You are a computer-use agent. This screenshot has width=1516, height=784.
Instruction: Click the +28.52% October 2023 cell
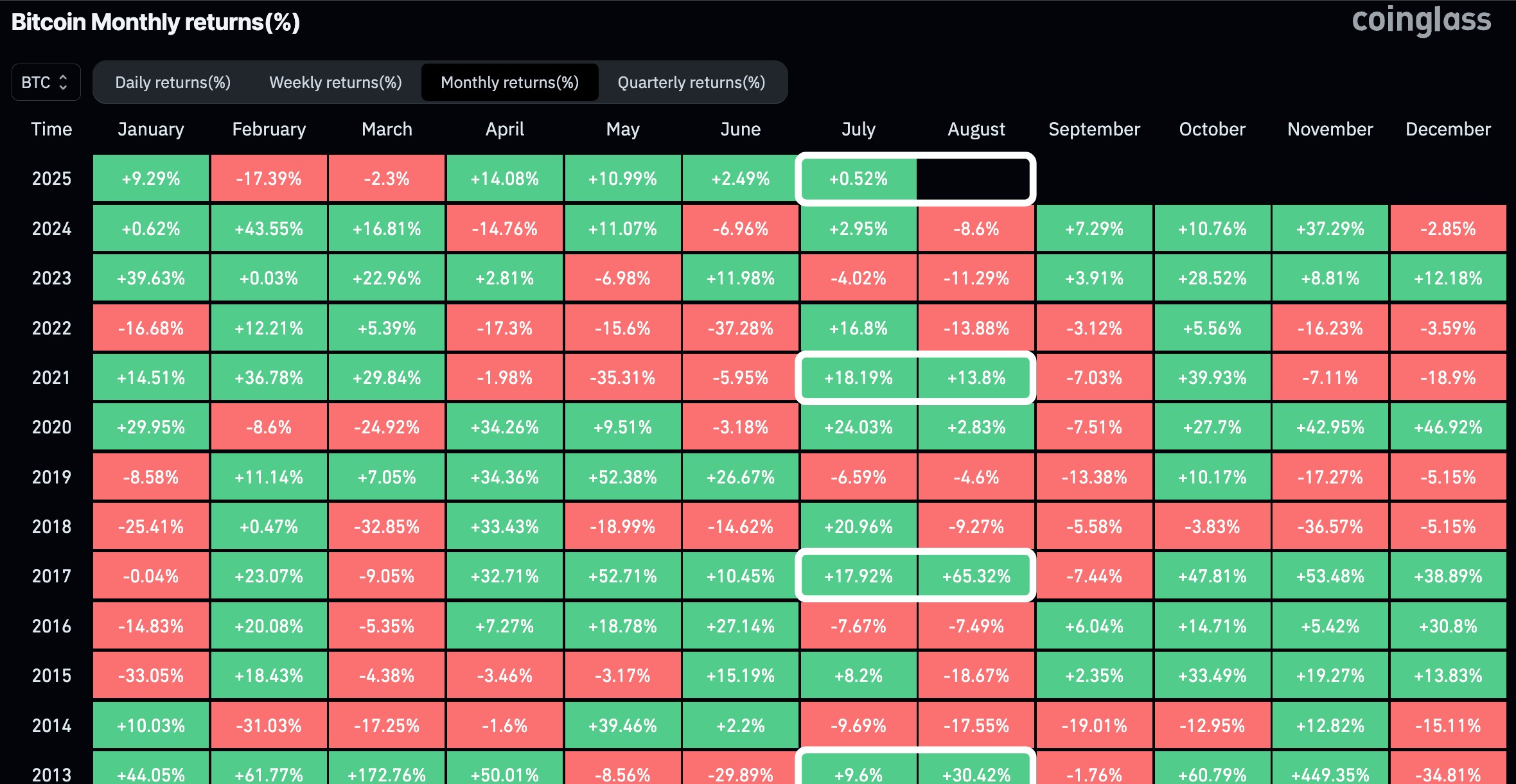point(1212,277)
